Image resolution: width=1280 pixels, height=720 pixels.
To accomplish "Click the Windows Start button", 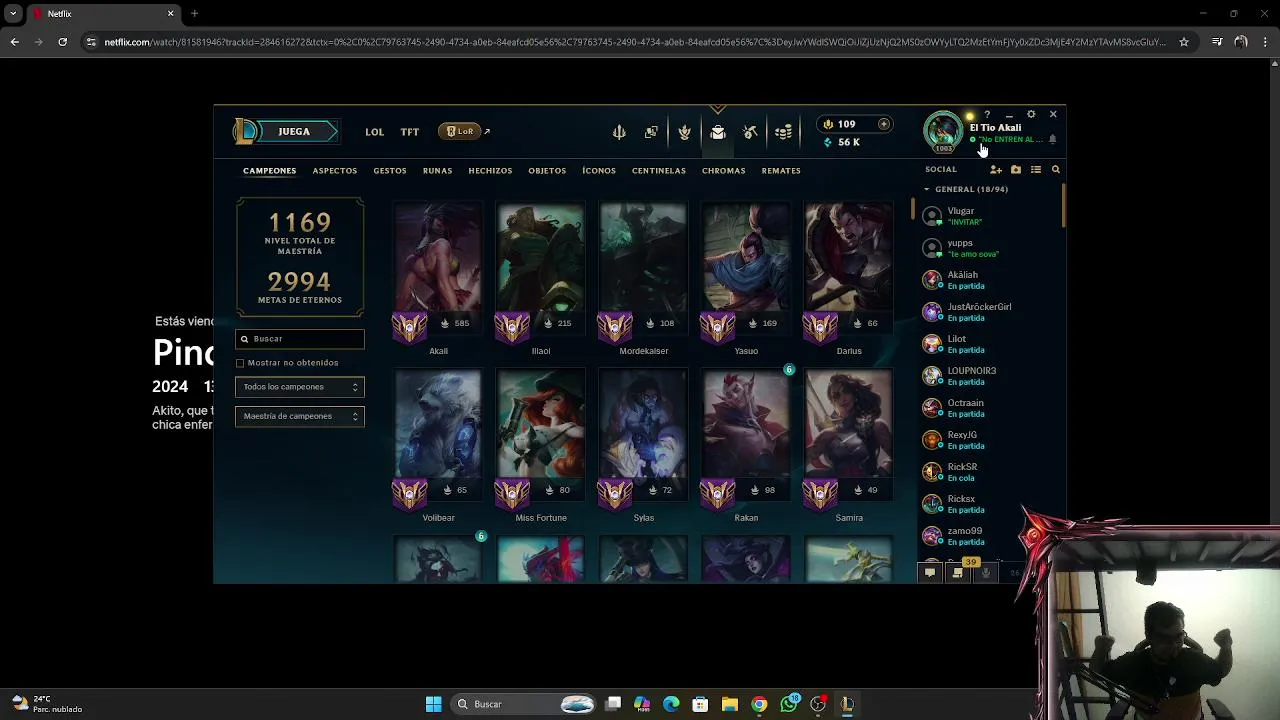I will click(x=433, y=704).
